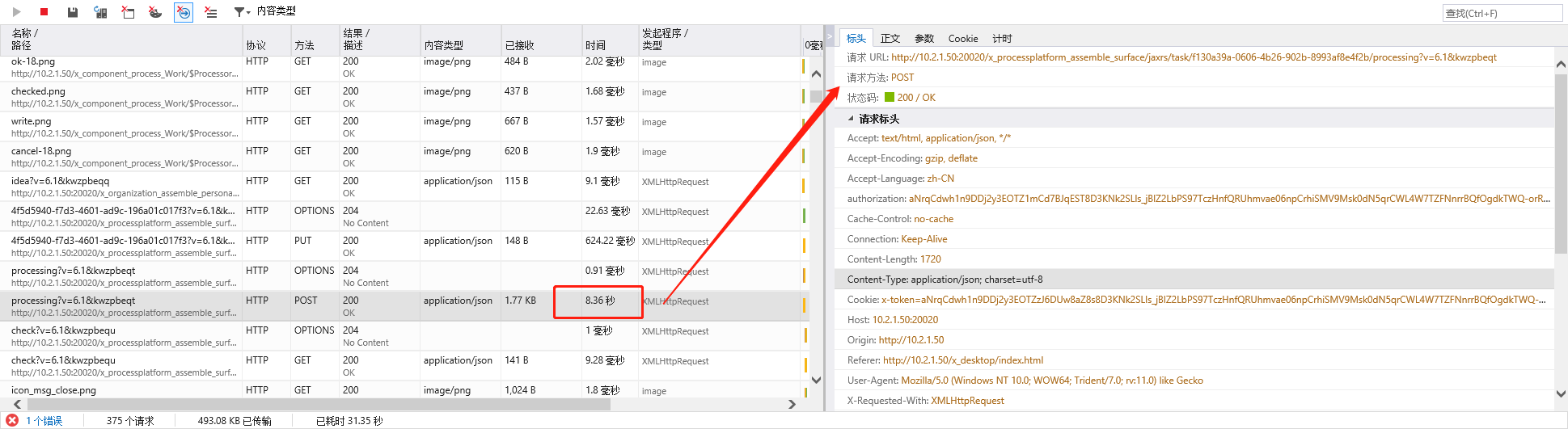Sort by the 结果 / 描述 column header
This screenshot has height=429, width=1568.
click(379, 40)
